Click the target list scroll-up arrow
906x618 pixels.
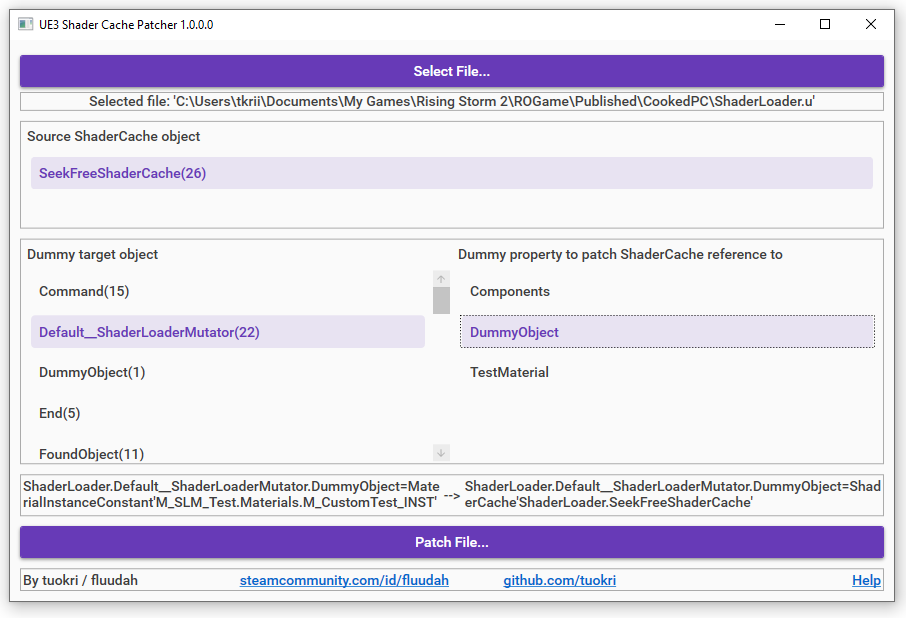(441, 279)
